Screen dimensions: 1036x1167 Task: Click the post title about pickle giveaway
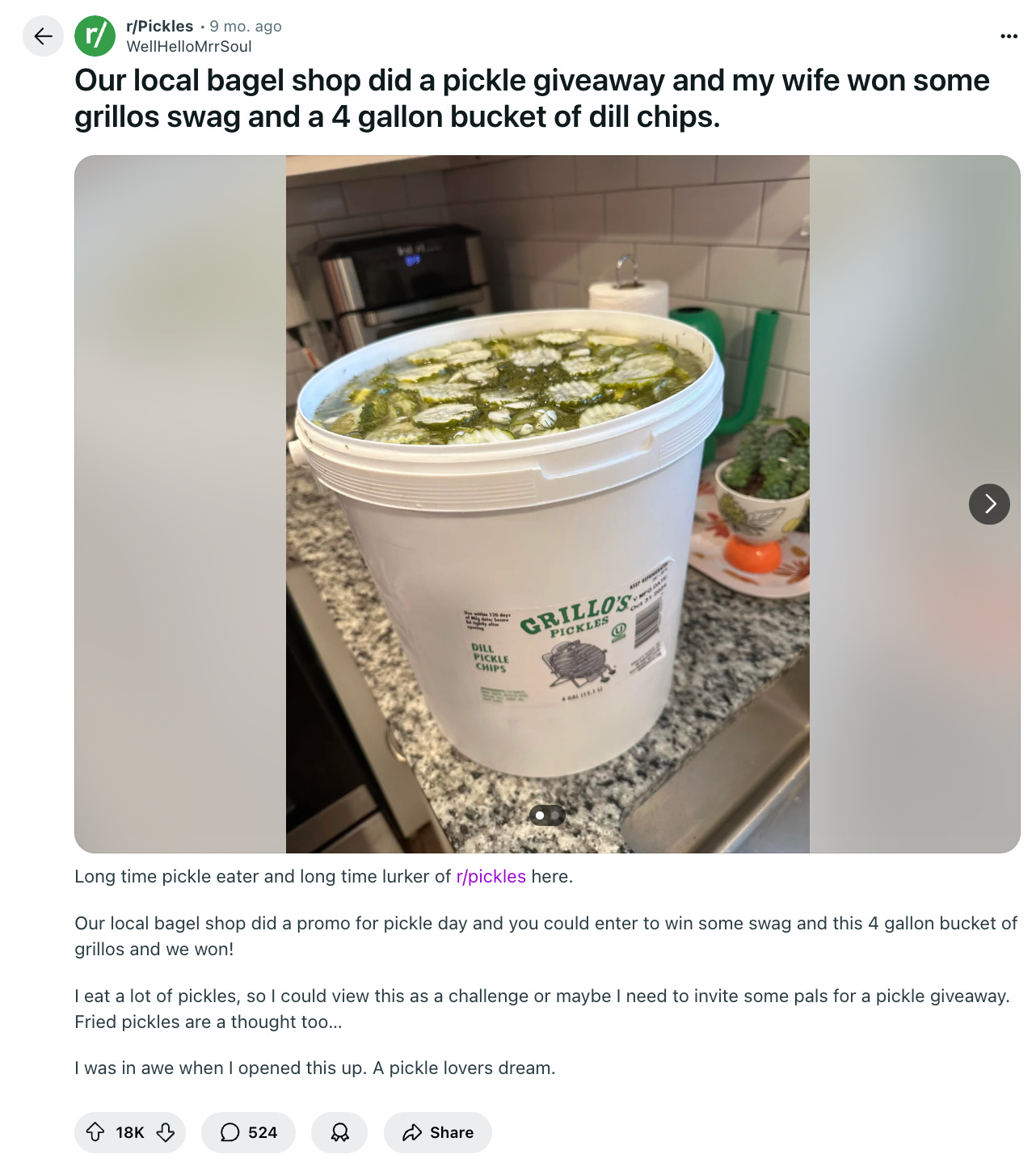tap(532, 99)
